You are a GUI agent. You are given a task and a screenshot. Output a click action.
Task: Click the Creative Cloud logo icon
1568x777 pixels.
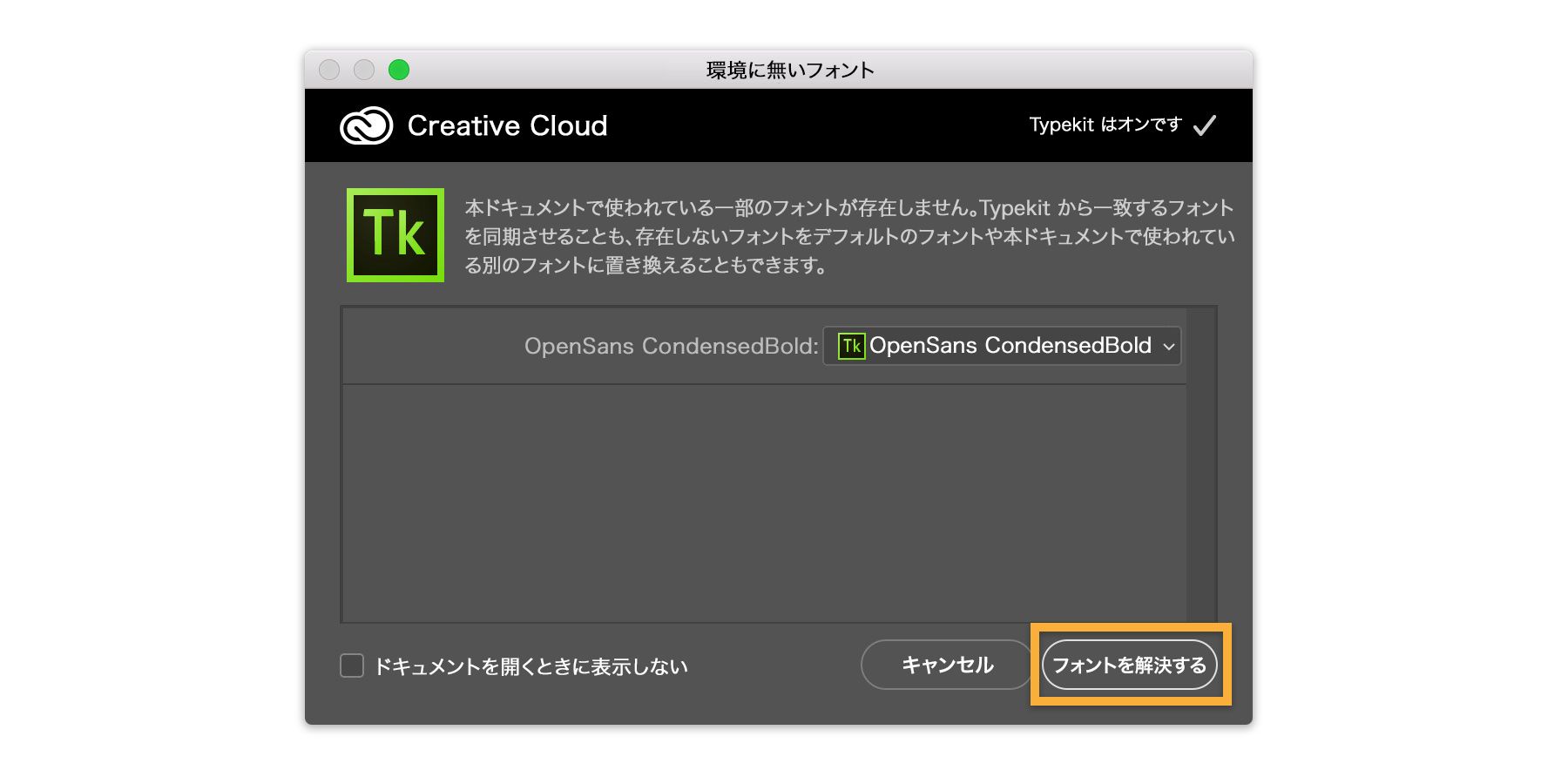367,126
